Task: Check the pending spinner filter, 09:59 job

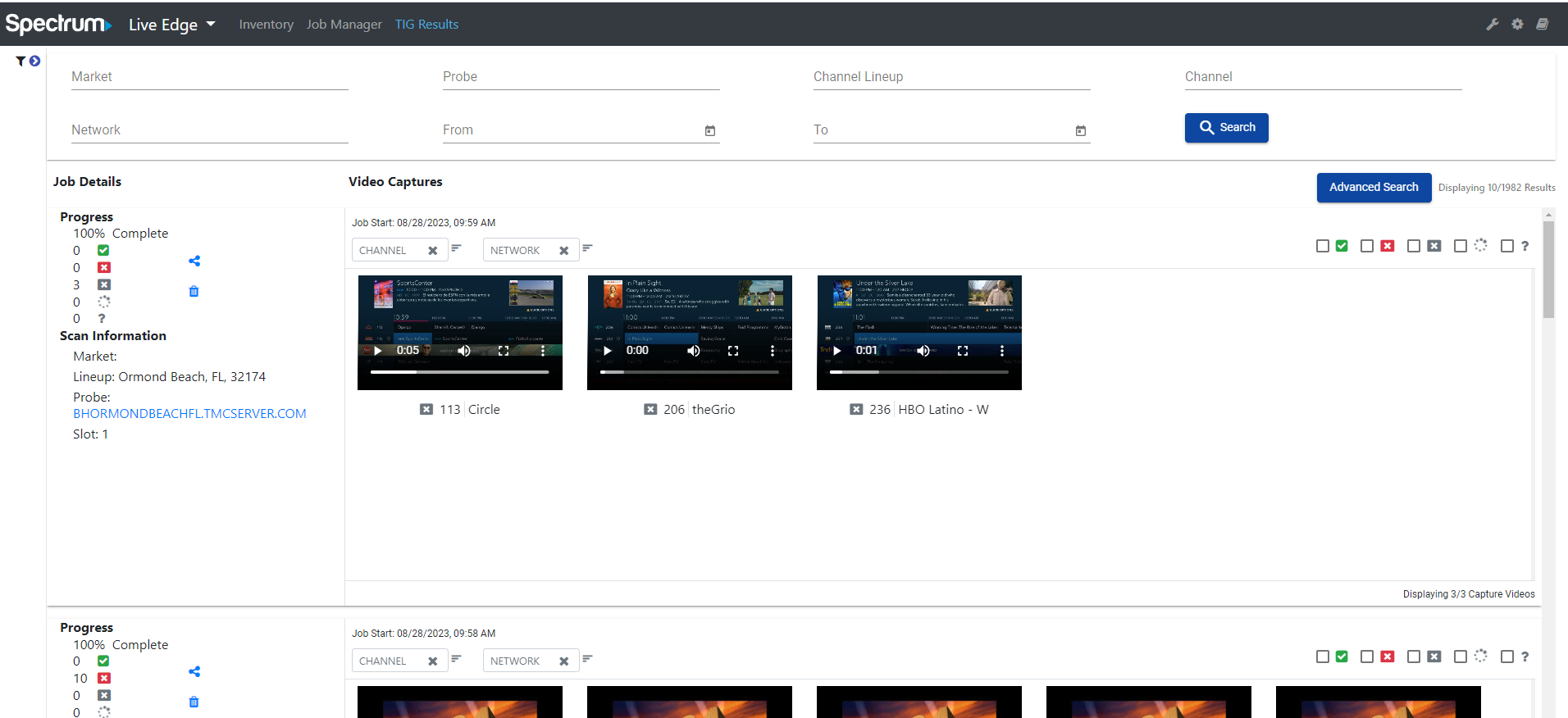Action: pyautogui.click(x=1461, y=246)
